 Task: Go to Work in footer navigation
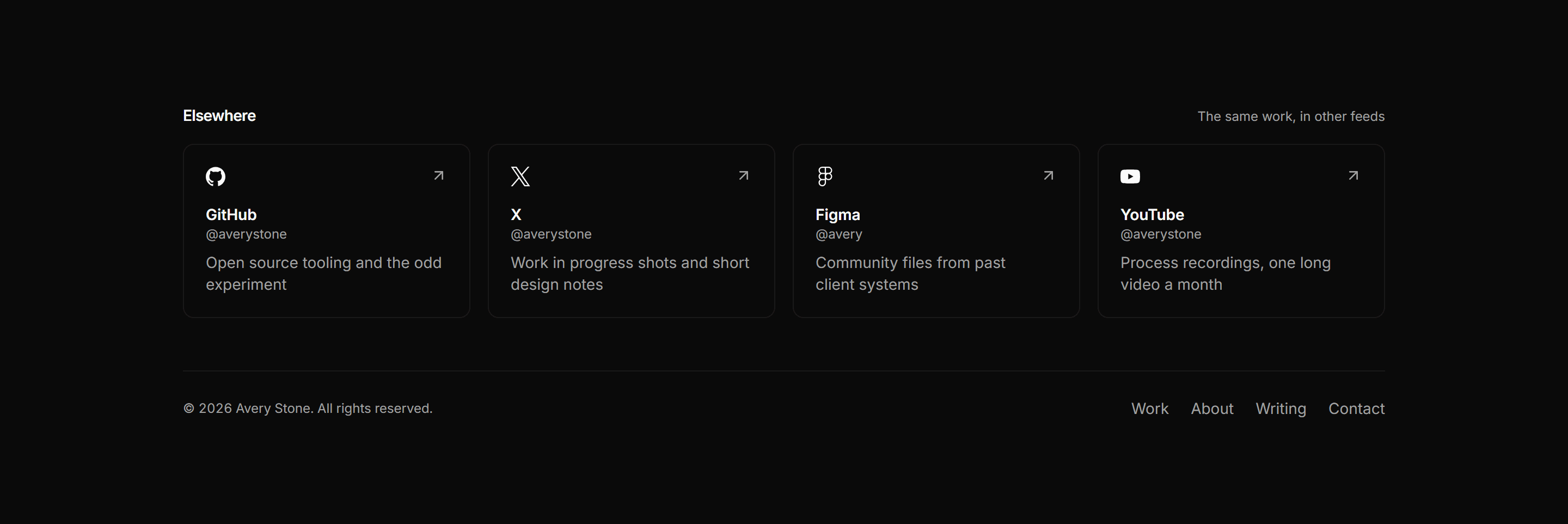1150,408
